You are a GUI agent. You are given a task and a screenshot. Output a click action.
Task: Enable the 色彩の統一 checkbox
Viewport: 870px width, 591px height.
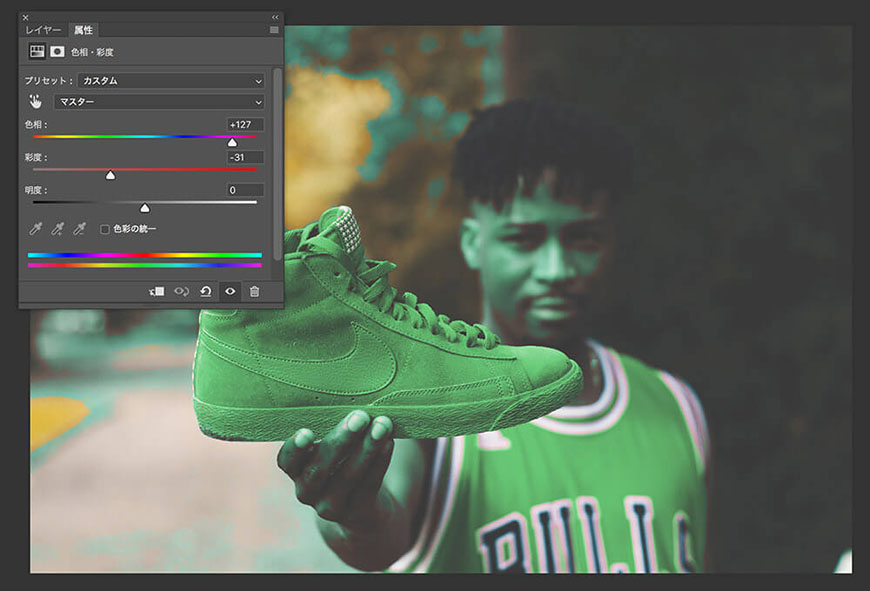coord(105,229)
